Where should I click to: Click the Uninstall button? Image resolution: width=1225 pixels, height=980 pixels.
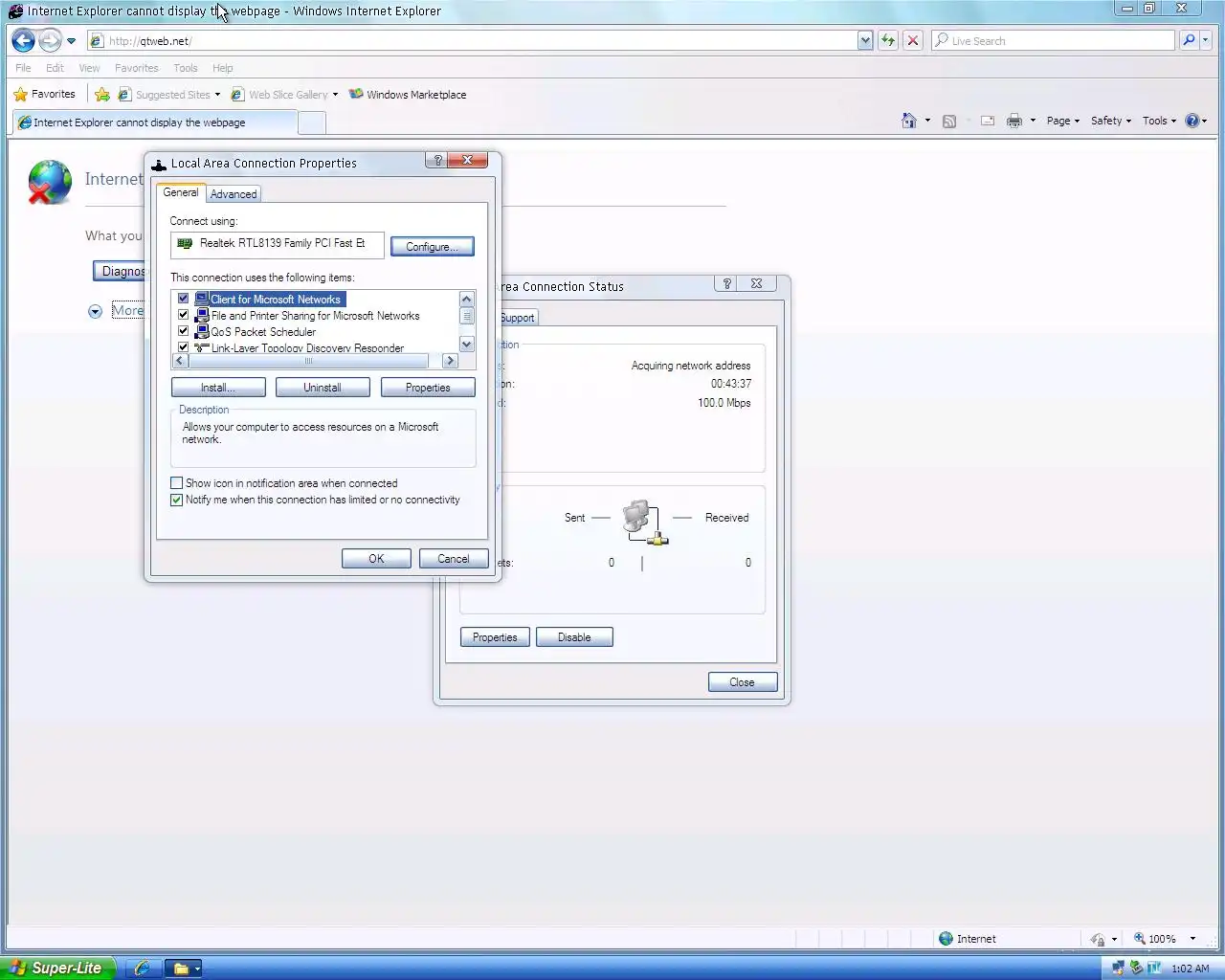[x=323, y=388]
